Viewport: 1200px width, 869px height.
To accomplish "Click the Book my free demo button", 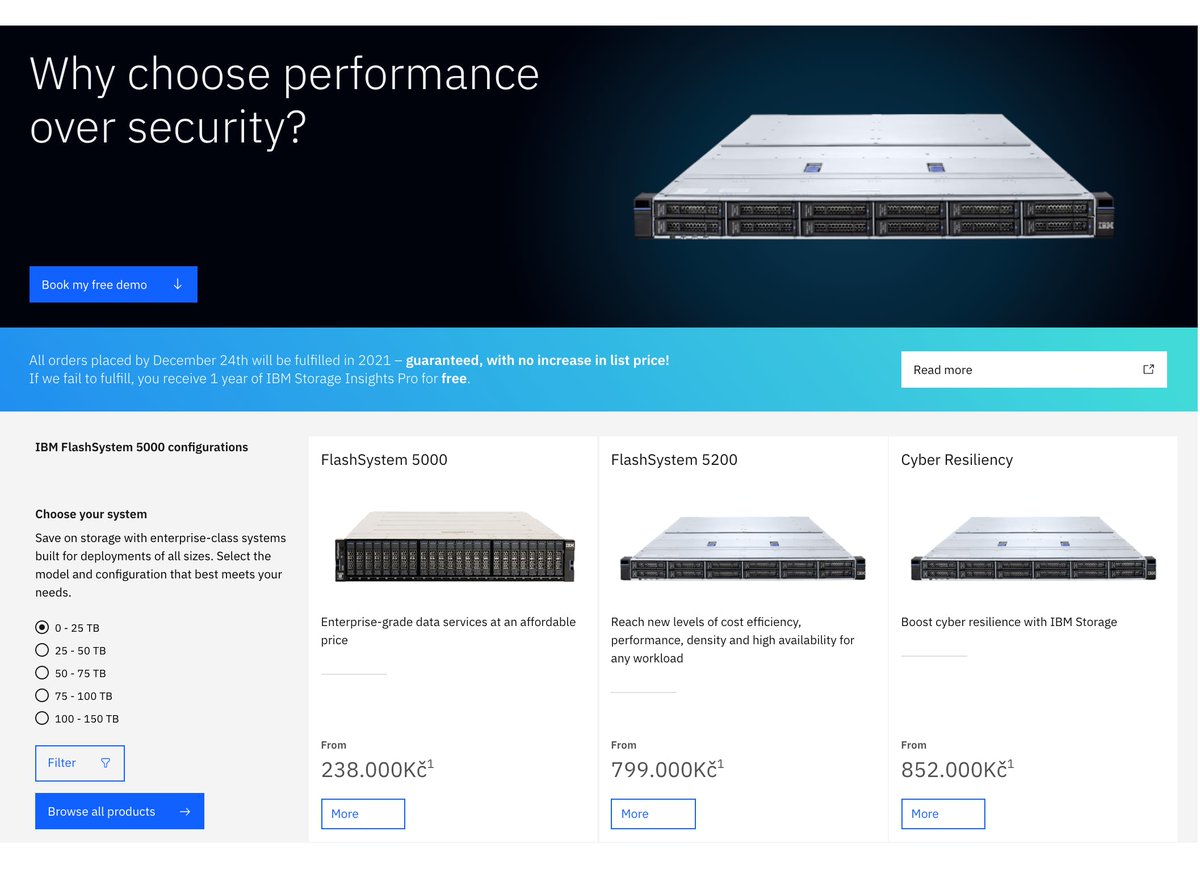I will point(113,284).
